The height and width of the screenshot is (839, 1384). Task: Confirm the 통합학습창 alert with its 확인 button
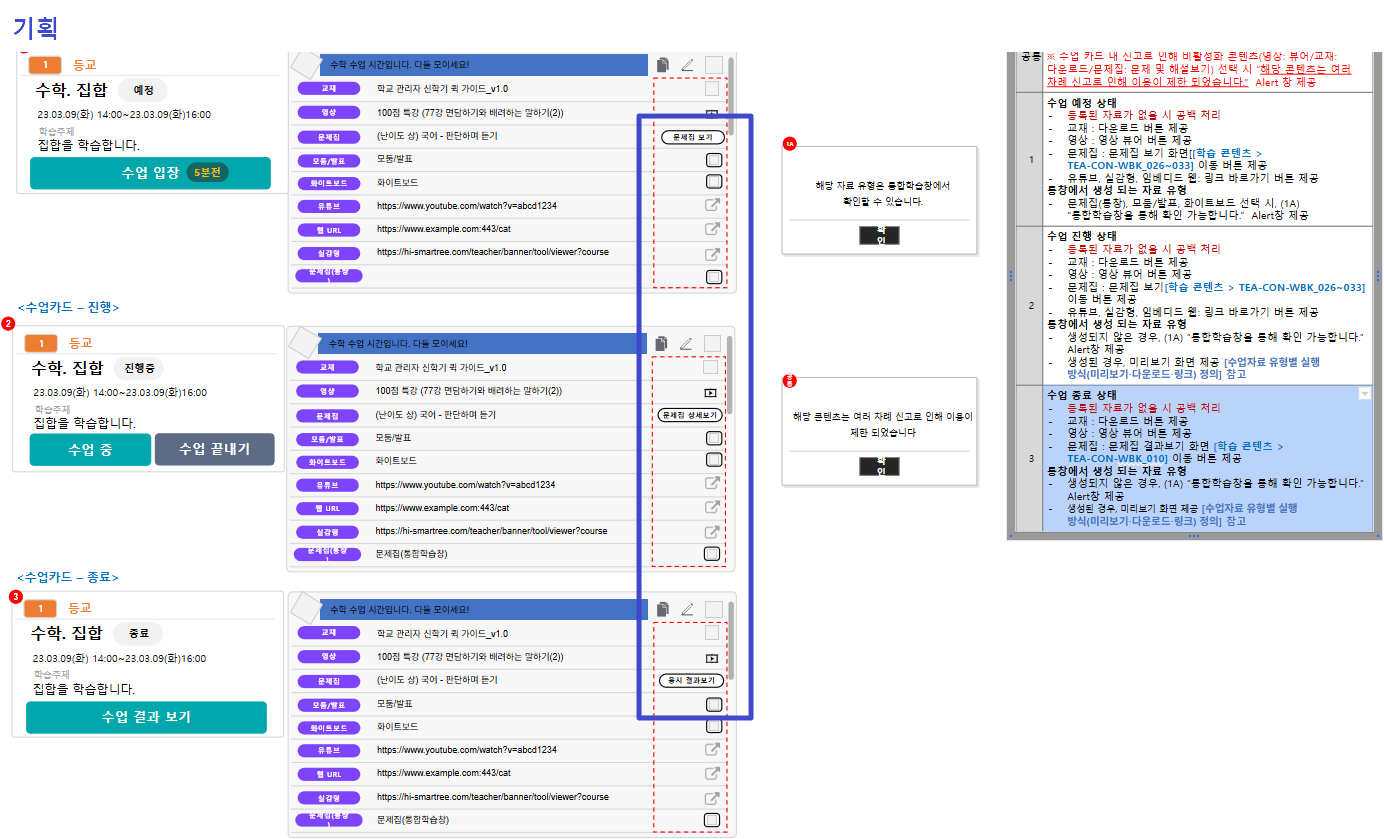pos(879,235)
